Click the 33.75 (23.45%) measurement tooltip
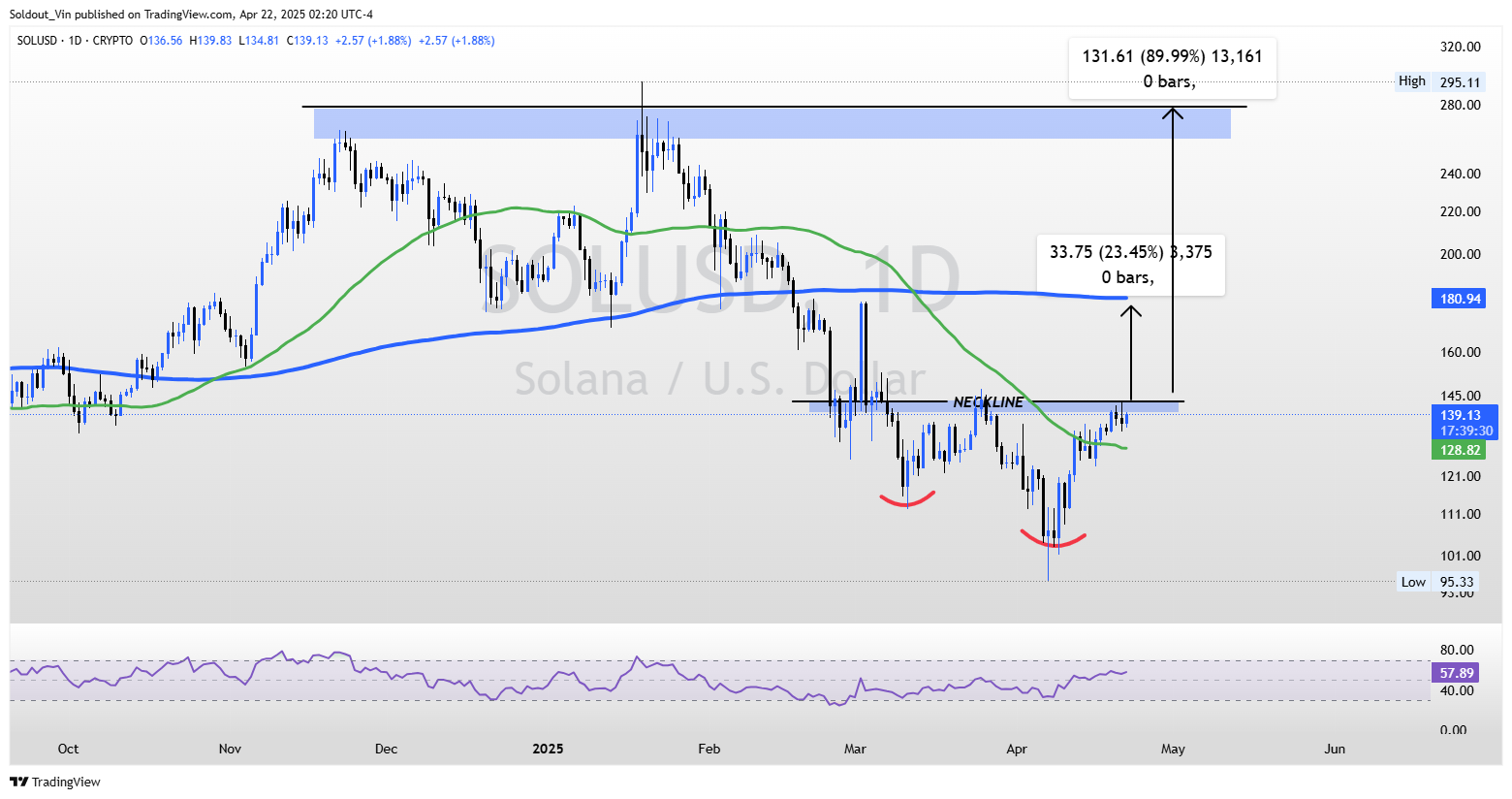The width and height of the screenshot is (1512, 799). 1130,265
